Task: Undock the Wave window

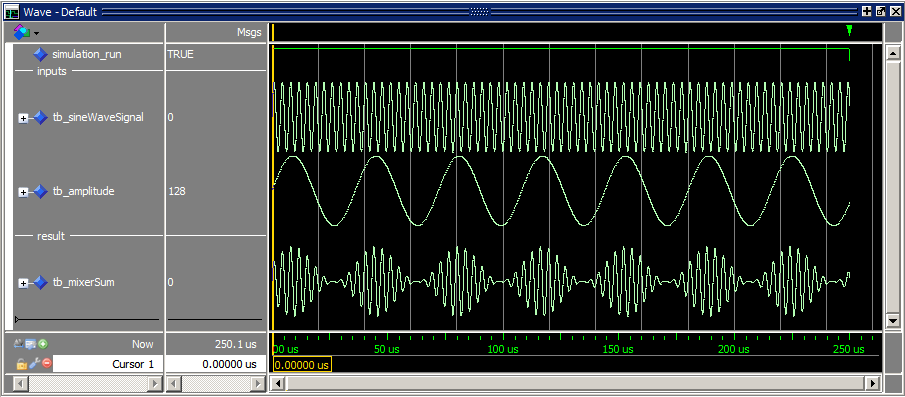Action: coord(880,12)
